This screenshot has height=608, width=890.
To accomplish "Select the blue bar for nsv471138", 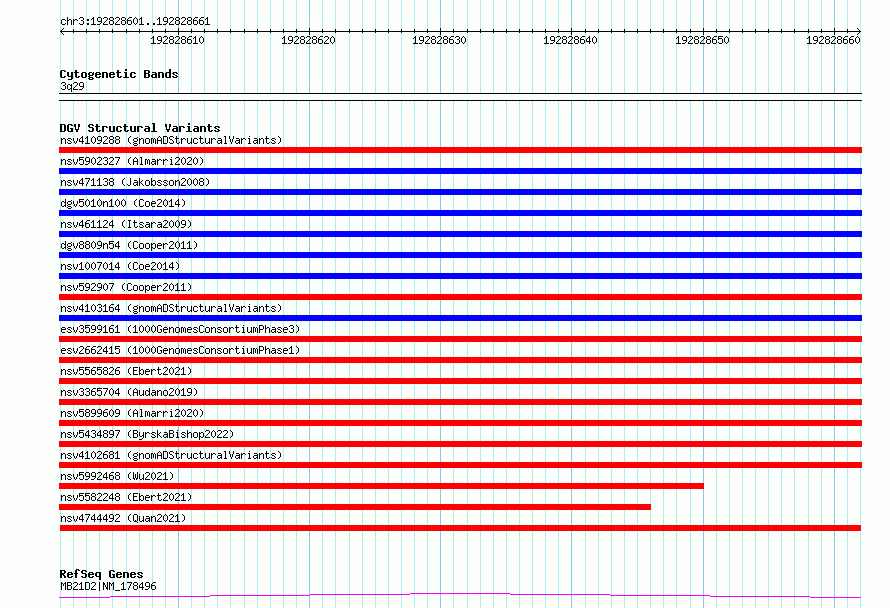I will click(460, 192).
